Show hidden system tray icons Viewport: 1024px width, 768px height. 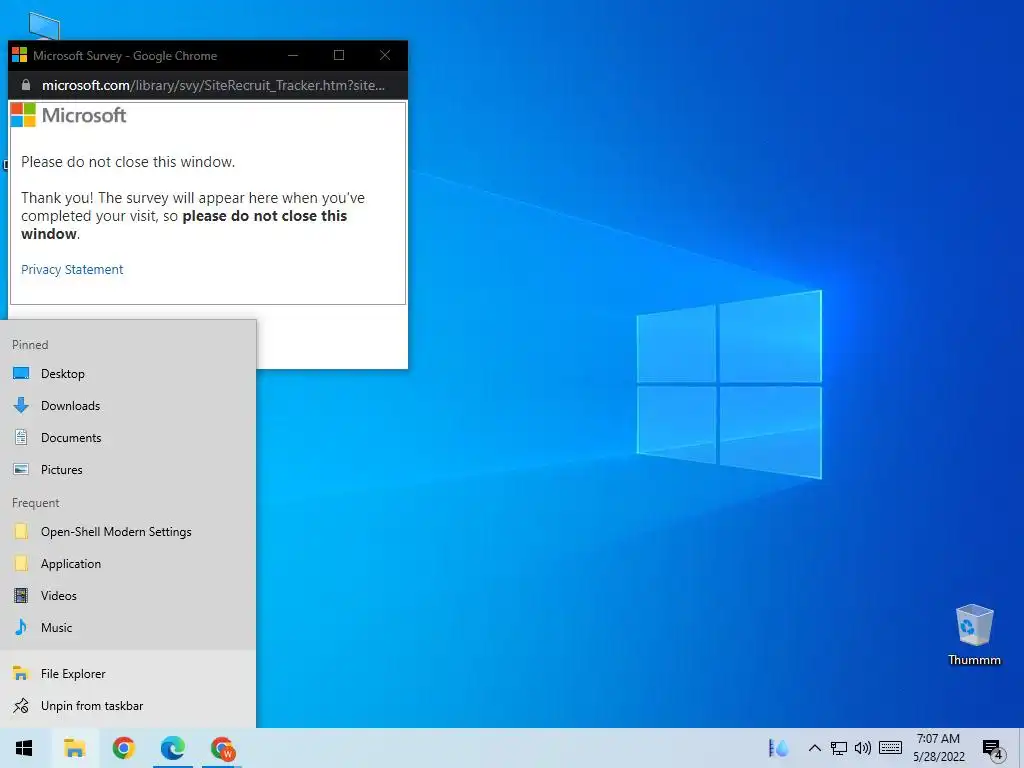814,748
